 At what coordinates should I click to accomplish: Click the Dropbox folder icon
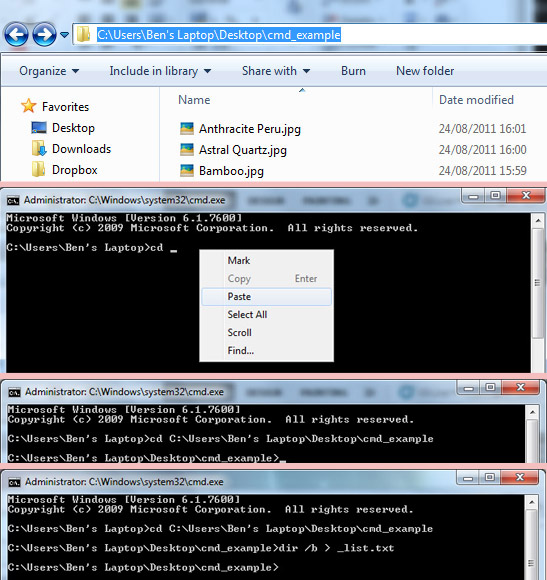tap(38, 169)
